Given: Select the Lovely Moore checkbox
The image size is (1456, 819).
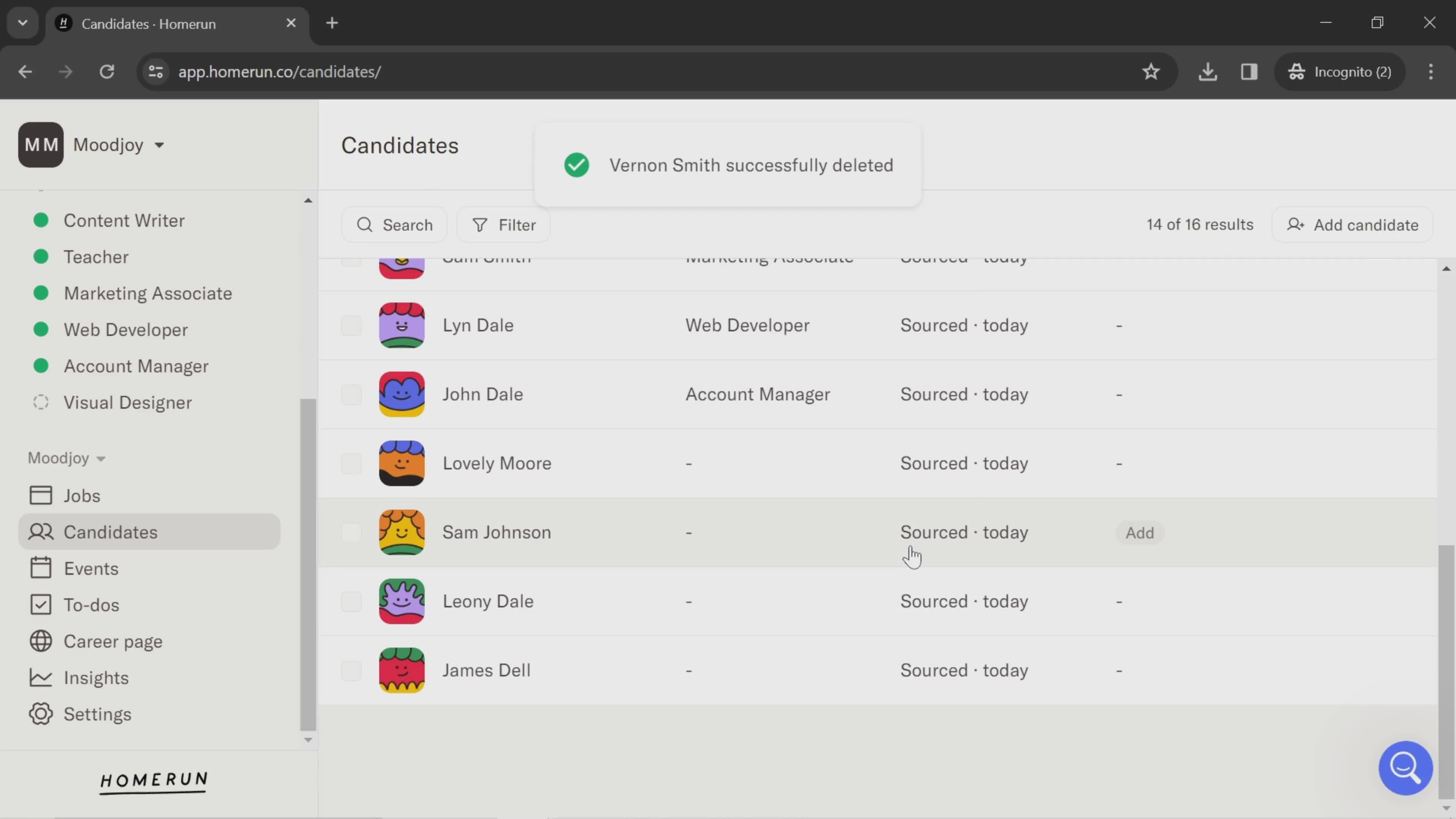Looking at the screenshot, I should [351, 463].
